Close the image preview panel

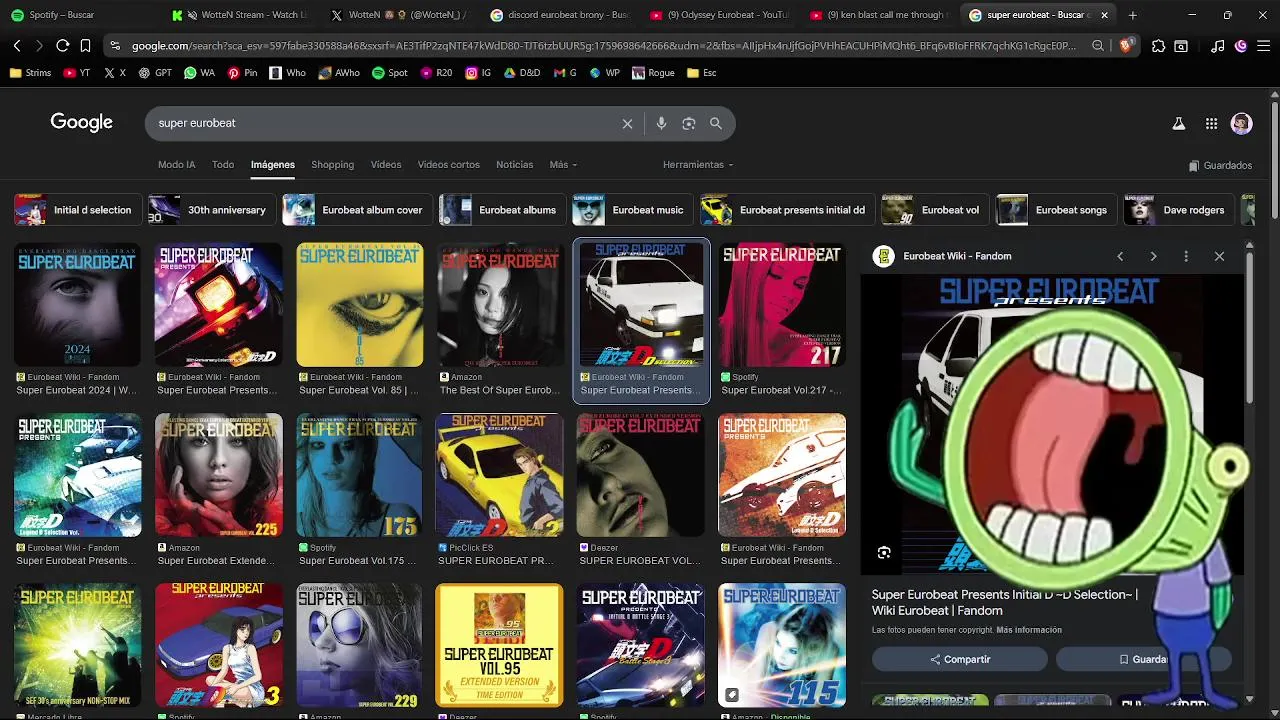pyautogui.click(x=1219, y=256)
